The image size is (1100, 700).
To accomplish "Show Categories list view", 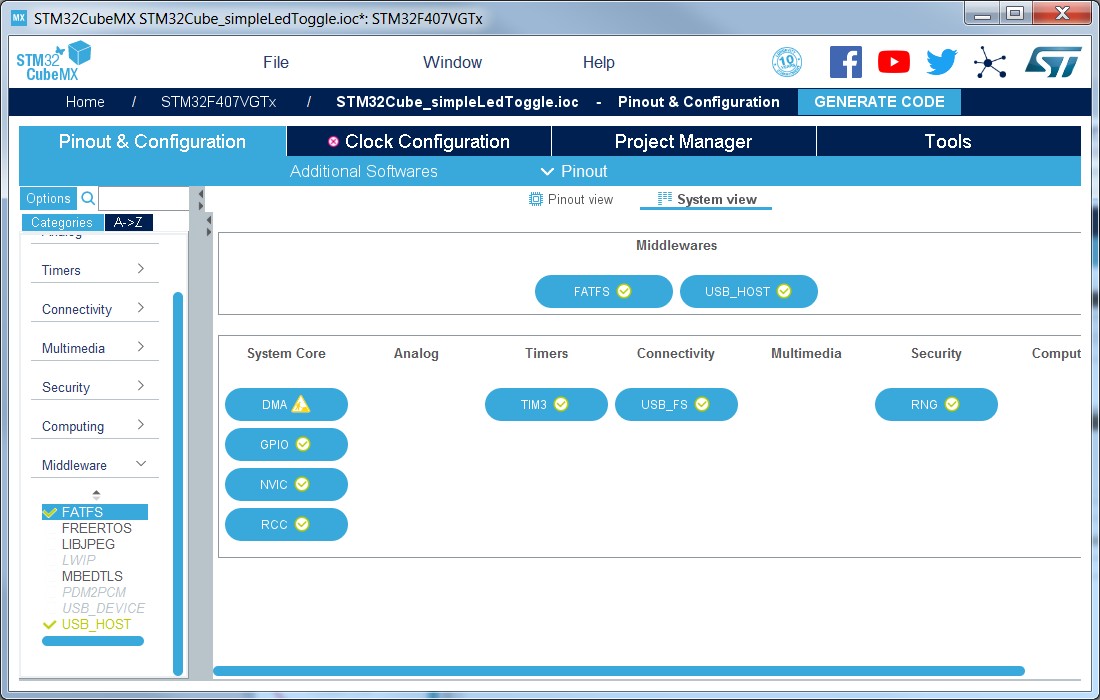I will point(62,222).
